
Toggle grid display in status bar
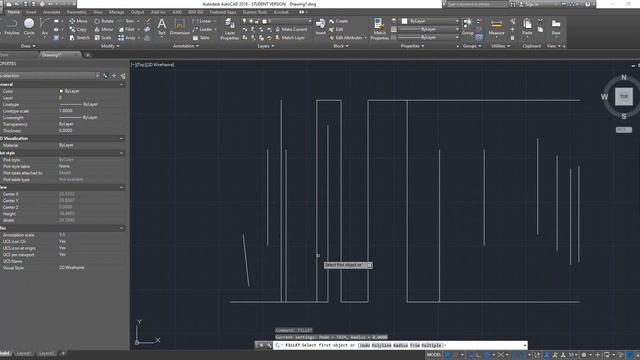(x=448, y=355)
